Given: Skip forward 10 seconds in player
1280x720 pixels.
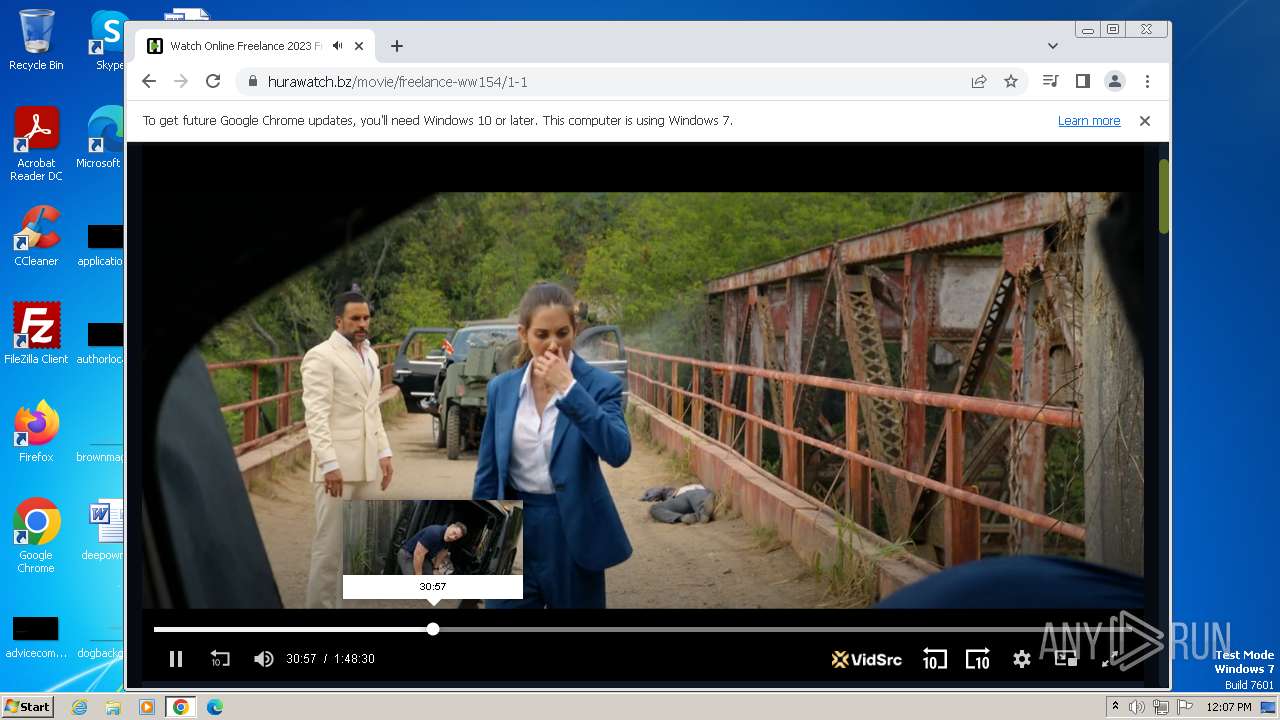Looking at the screenshot, I should [978, 659].
